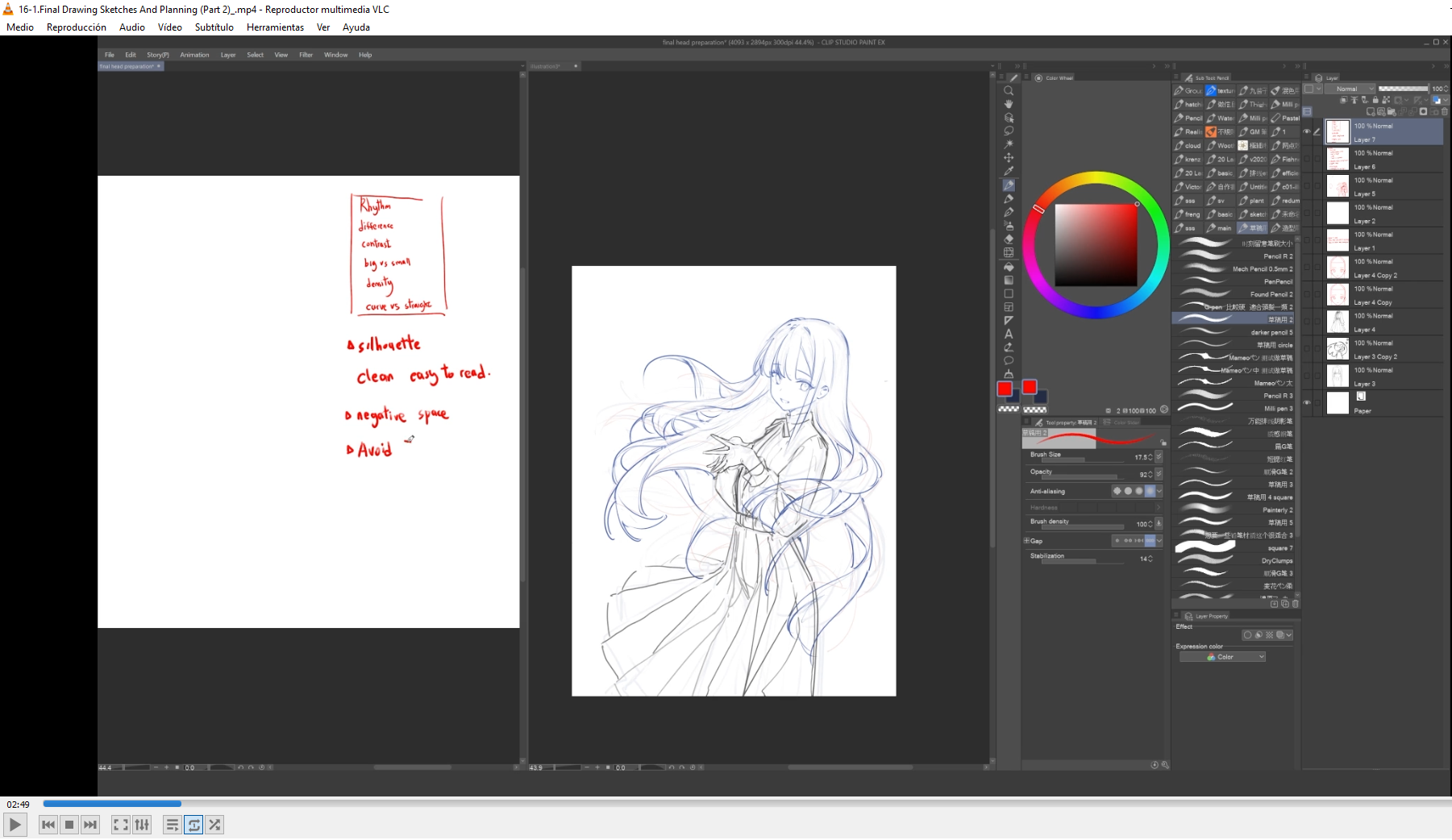Screen dimensions: 1452x840
Task: Click the duplicate sub tool icon
Action: pos(1285,604)
